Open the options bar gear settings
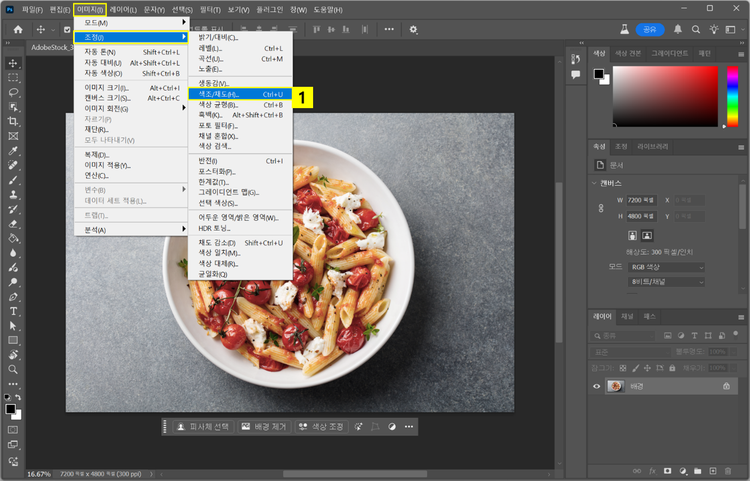 point(413,30)
